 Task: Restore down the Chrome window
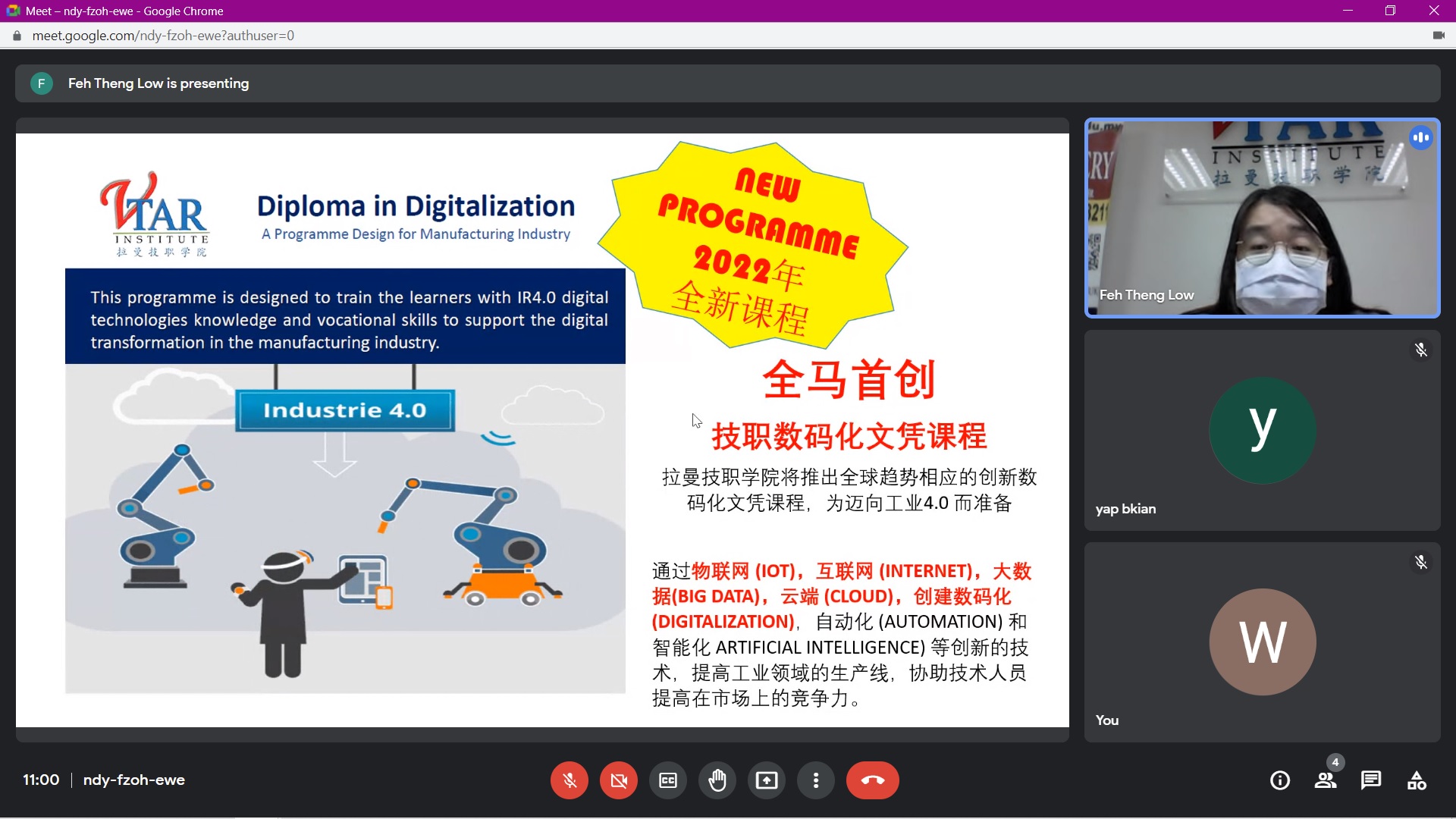pyautogui.click(x=1390, y=11)
